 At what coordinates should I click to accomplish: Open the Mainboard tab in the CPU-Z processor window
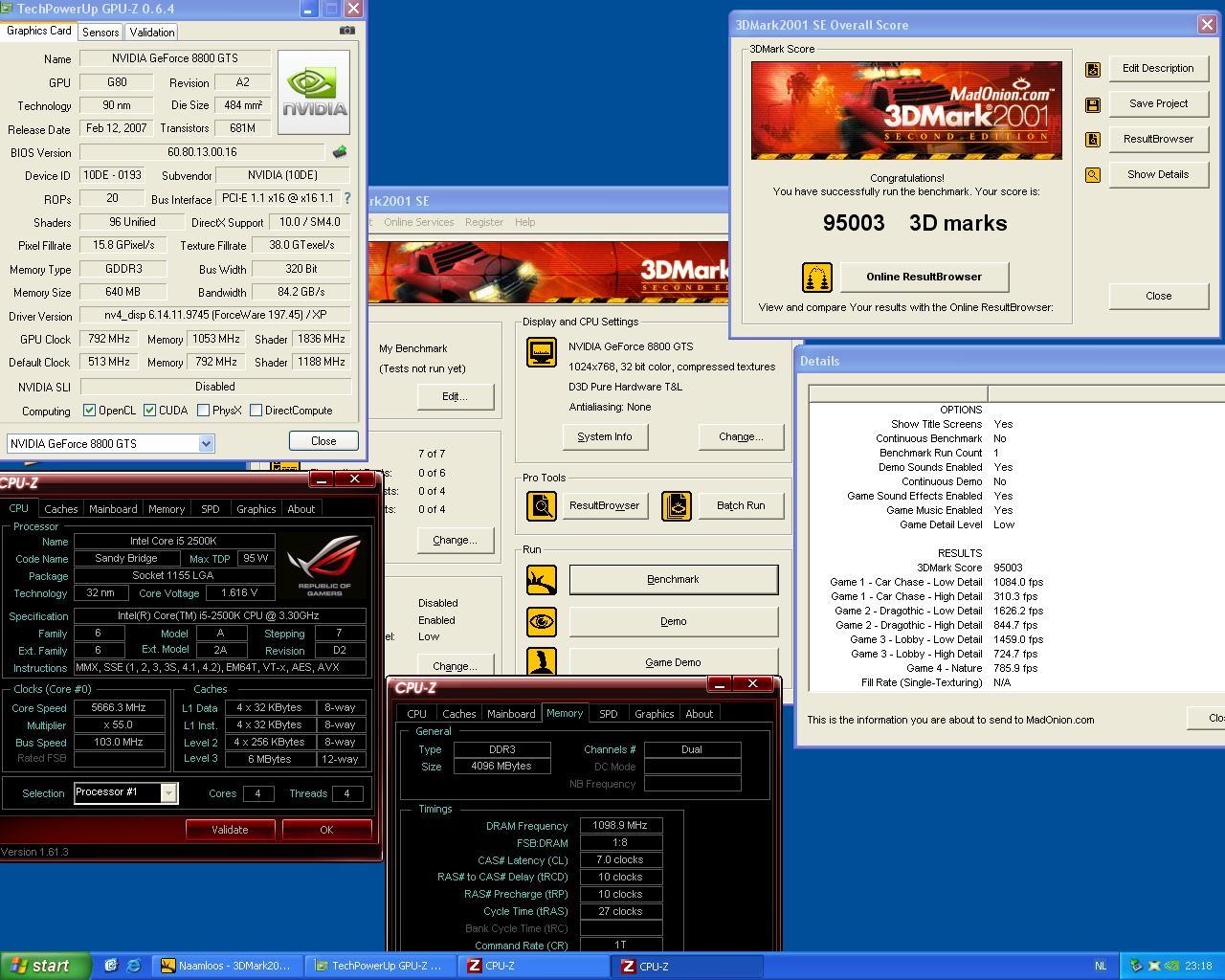point(113,508)
